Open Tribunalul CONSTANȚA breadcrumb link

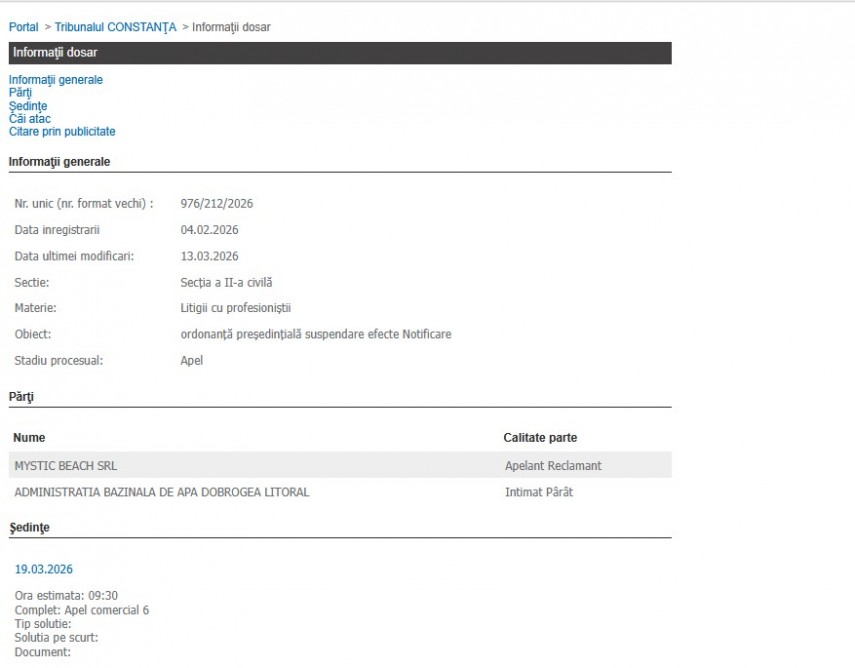(x=115, y=27)
